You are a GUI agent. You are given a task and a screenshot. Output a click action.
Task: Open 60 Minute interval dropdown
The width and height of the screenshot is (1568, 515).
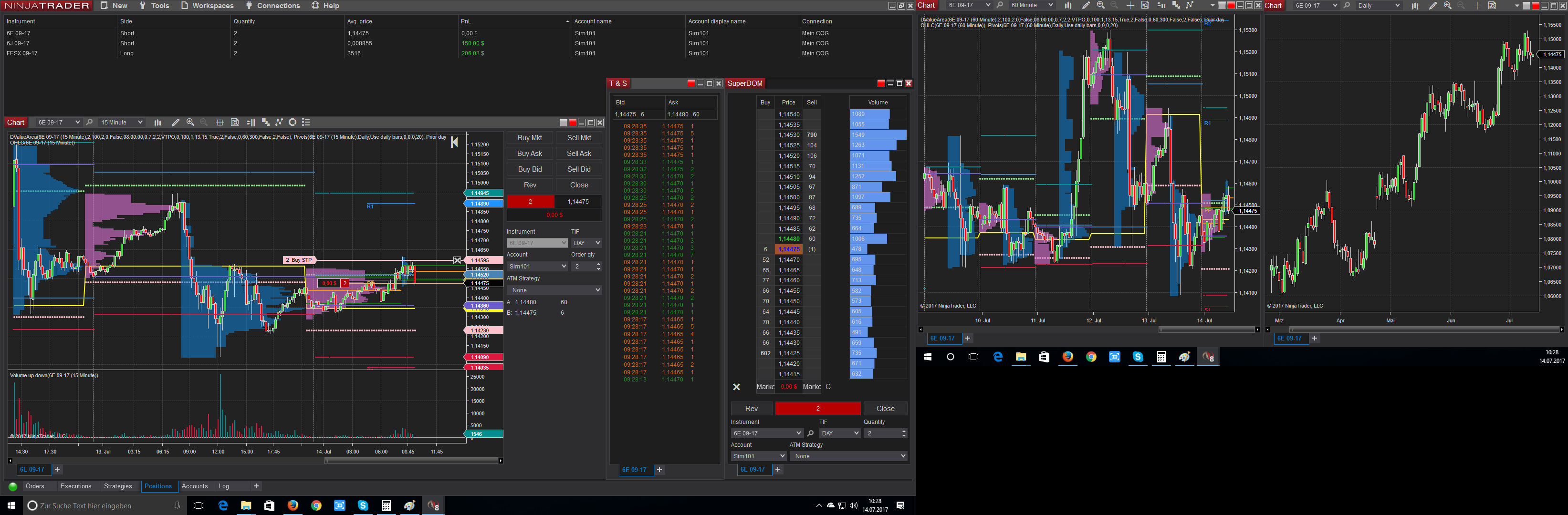click(x=1031, y=5)
